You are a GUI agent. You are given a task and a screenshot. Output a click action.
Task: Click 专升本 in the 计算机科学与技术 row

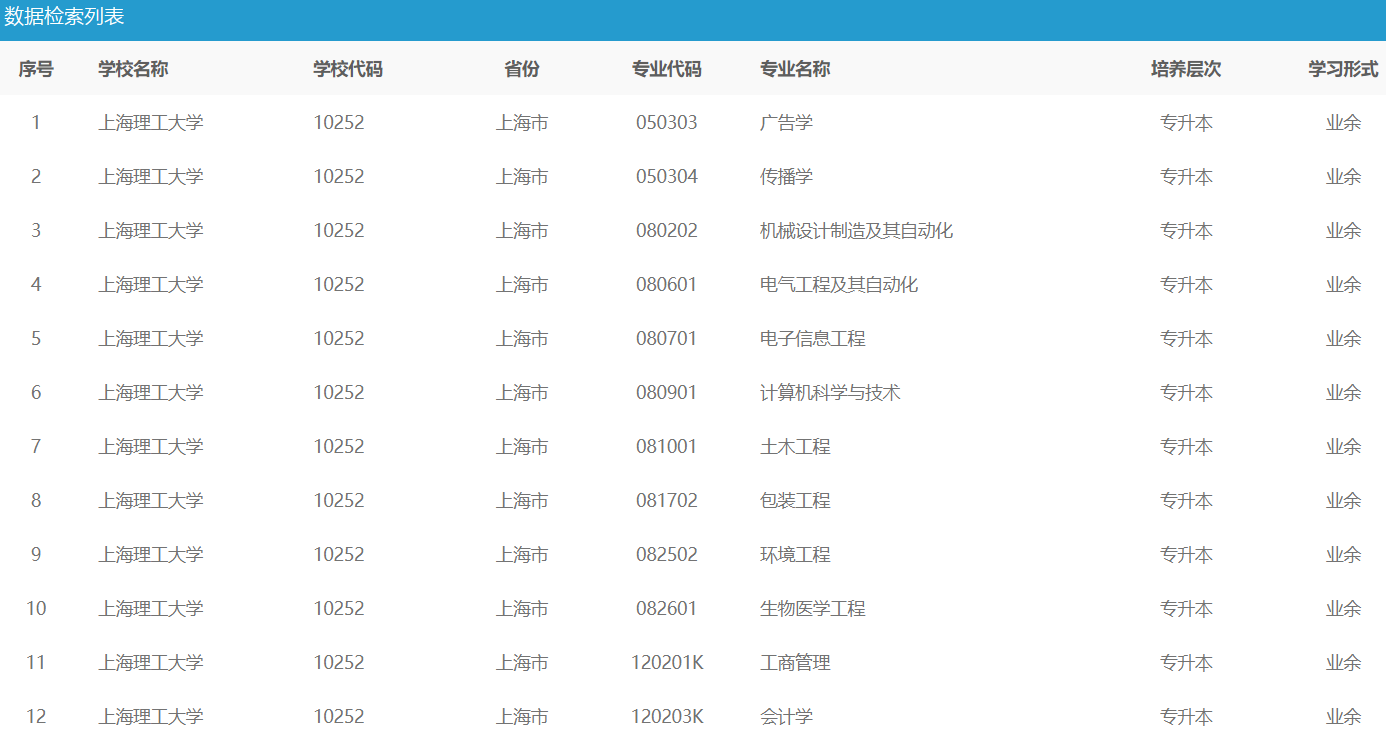1186,393
